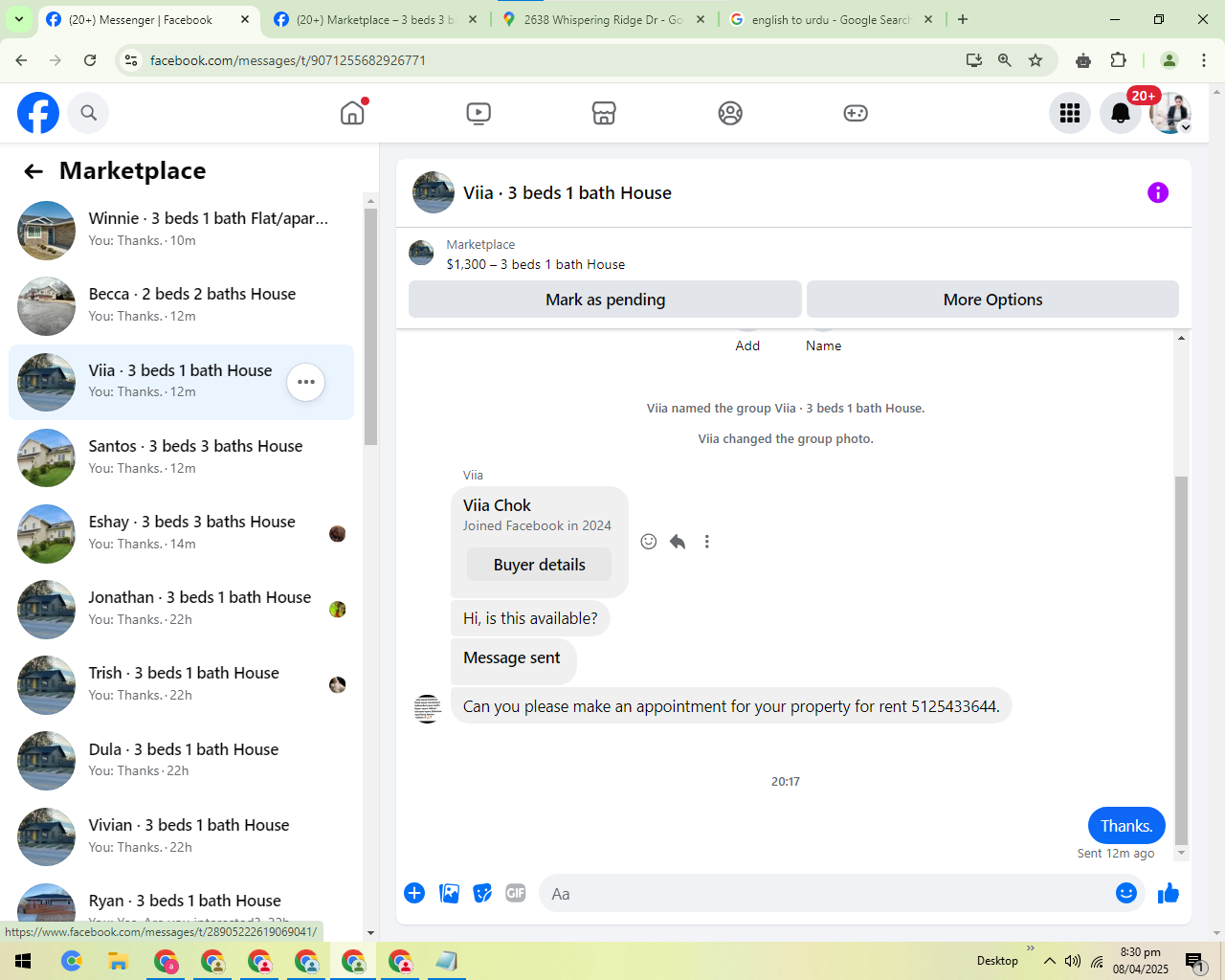
Task: Open Santos 3 beds 3 baths conversation
Action: click(x=182, y=457)
